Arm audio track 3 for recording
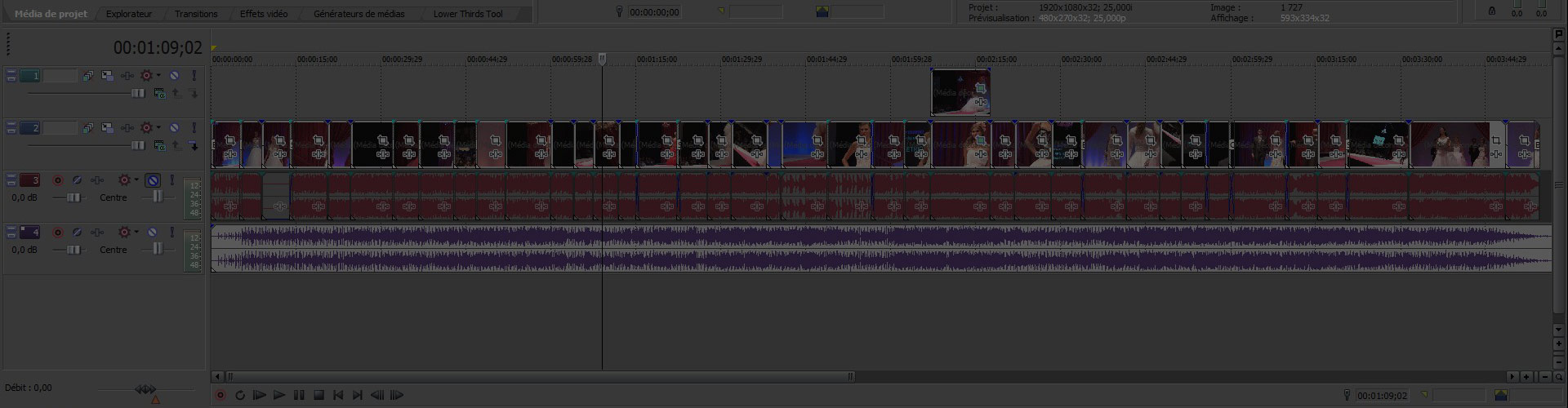 point(58,180)
